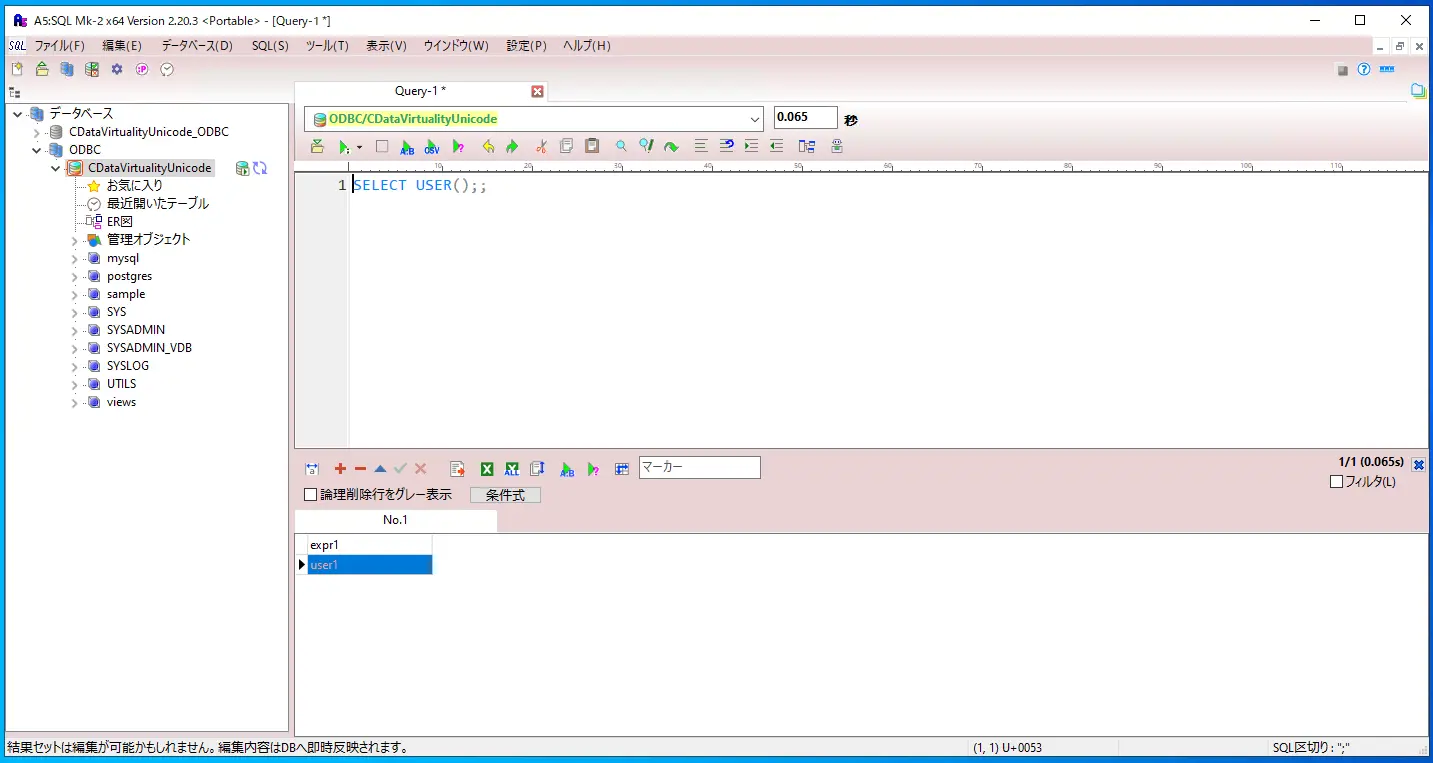Click the open file folder icon
Viewport: 1433px width, 763px height.
coord(42,69)
